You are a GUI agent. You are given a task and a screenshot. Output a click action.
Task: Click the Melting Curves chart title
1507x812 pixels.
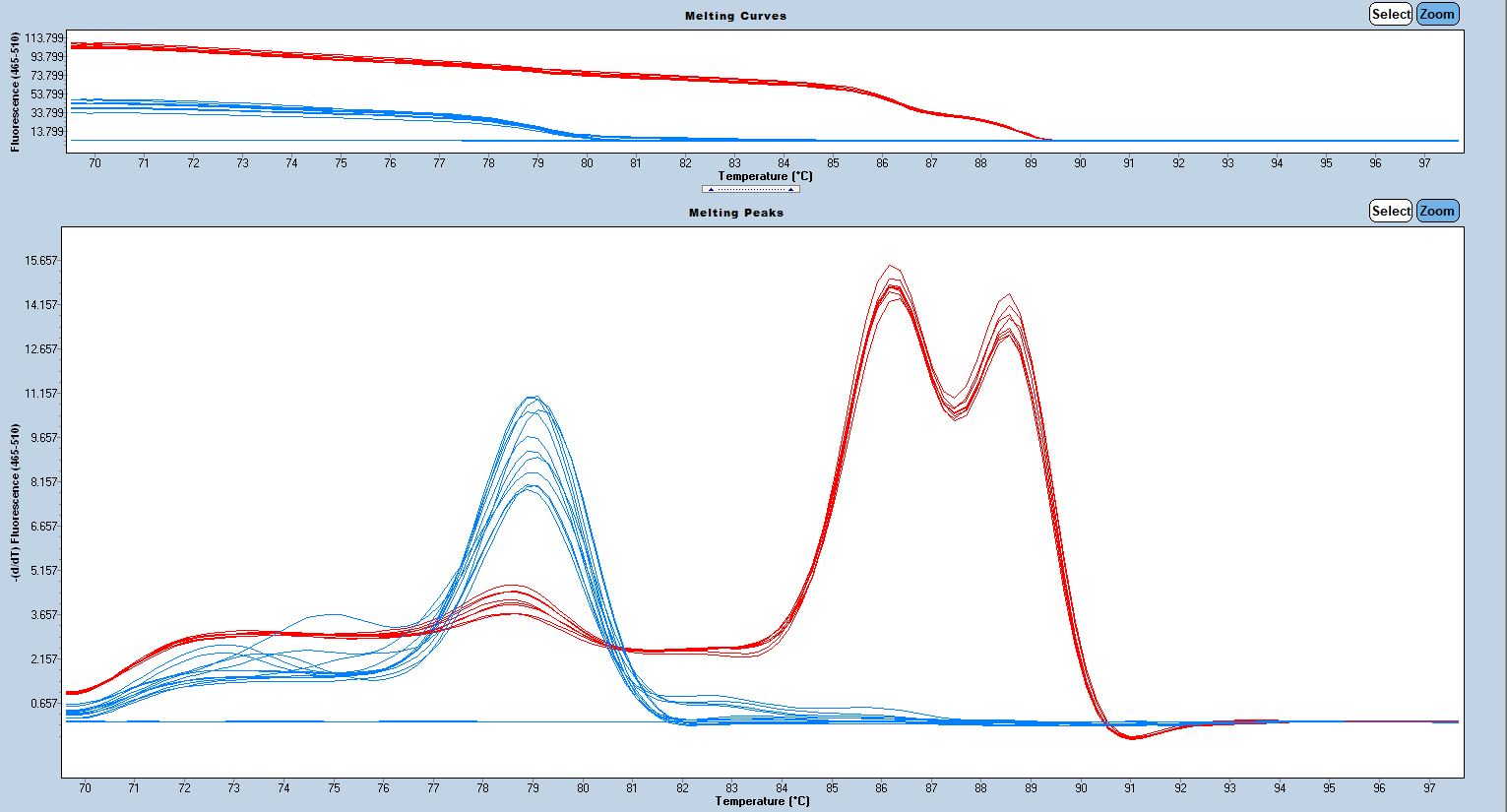coord(735,16)
